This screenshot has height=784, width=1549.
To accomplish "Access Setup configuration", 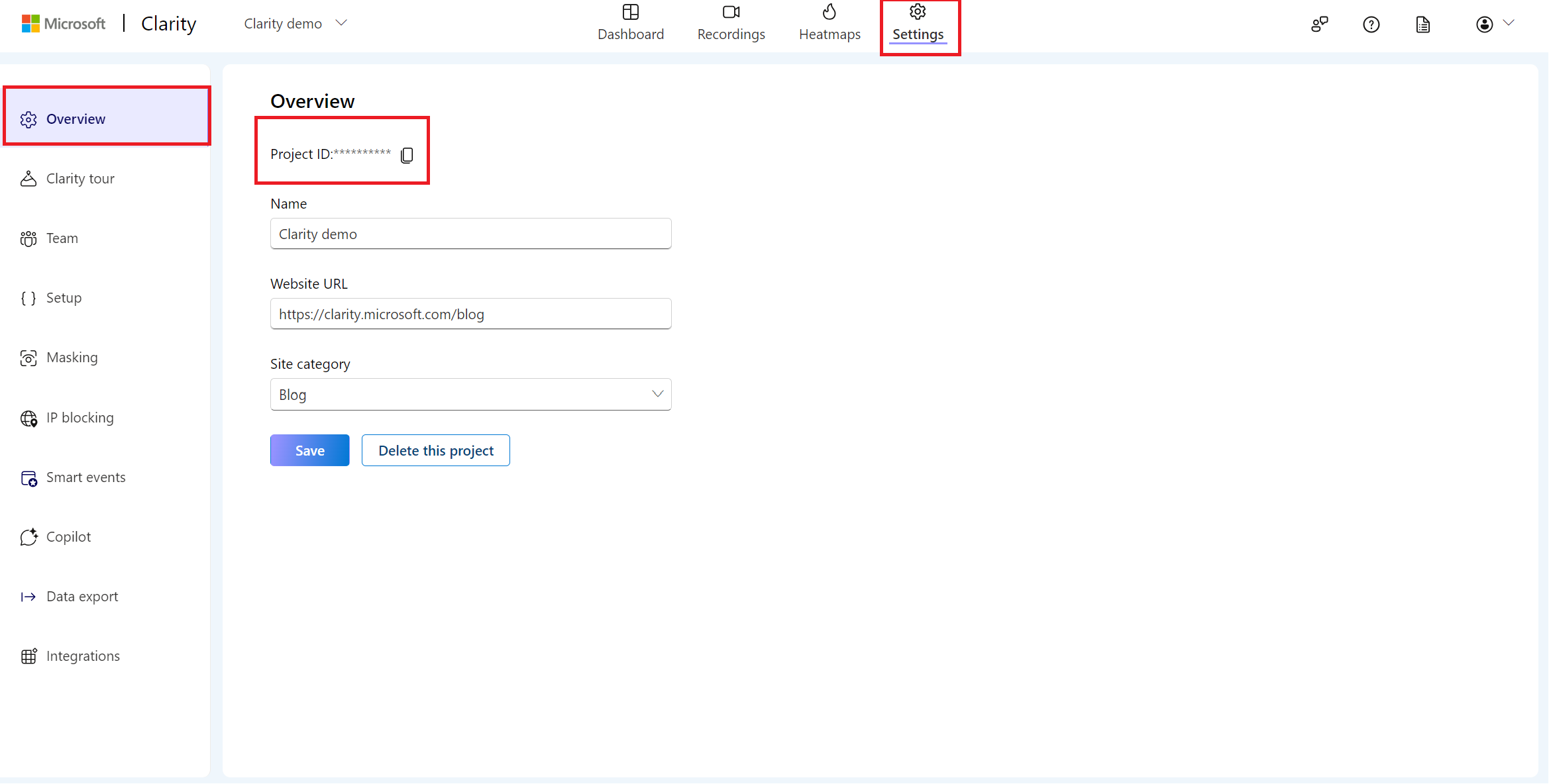I will [63, 297].
